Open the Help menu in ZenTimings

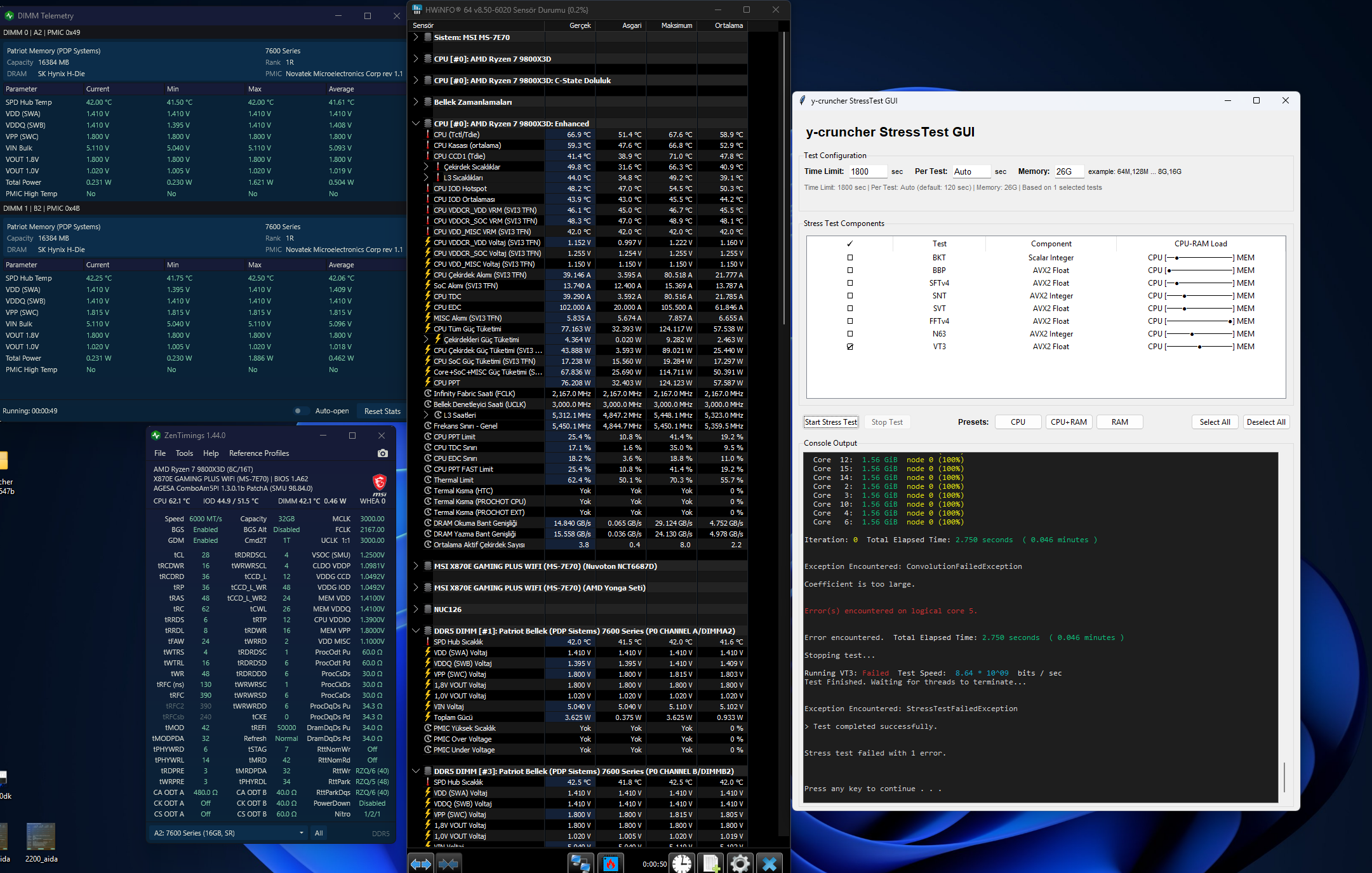pos(211,453)
